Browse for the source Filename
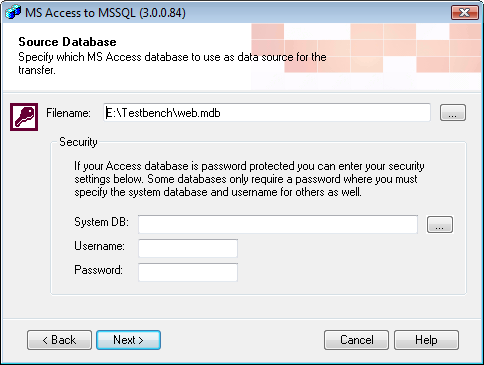 click(x=453, y=112)
